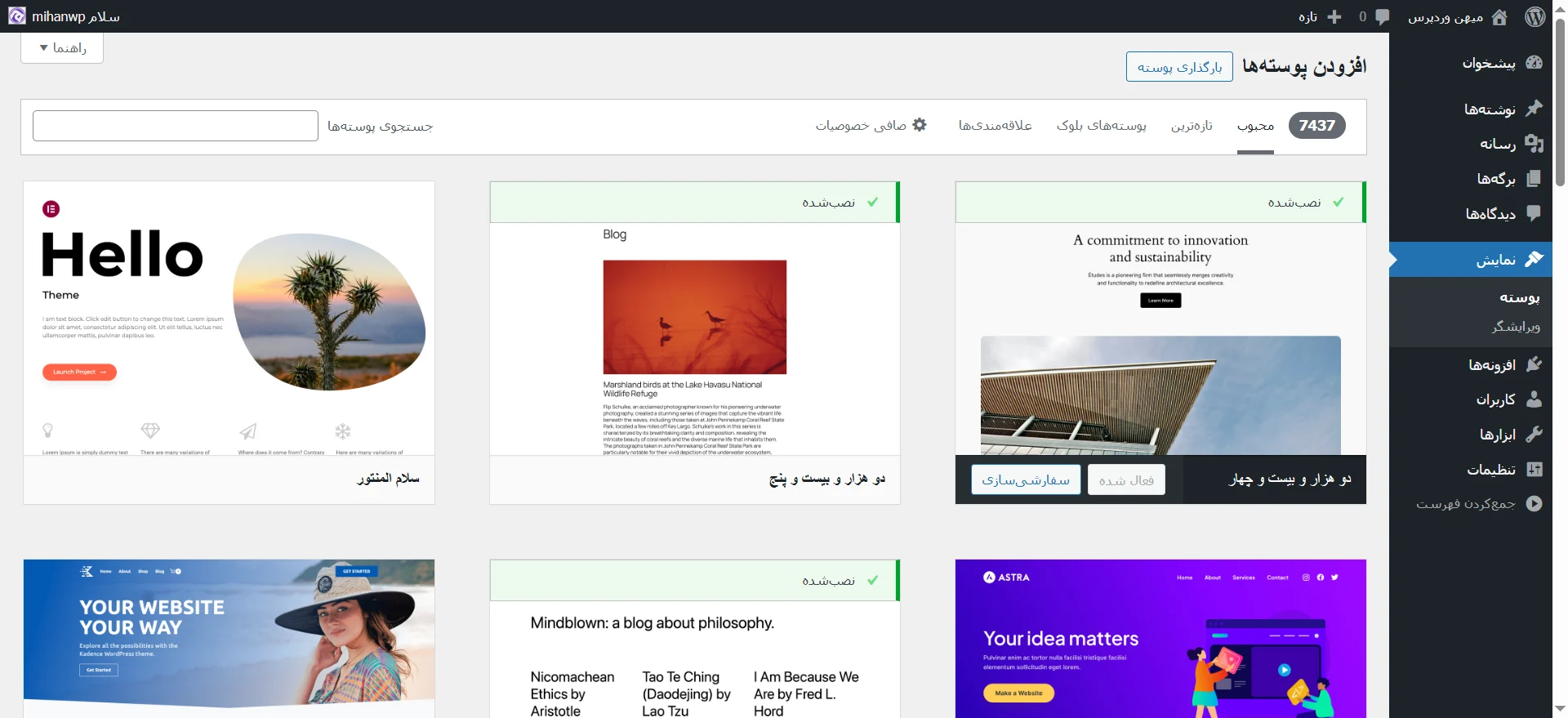Viewport: 1568px width, 718px height.
Task: Click the plus icon for تازه
Action: pyautogui.click(x=1334, y=17)
